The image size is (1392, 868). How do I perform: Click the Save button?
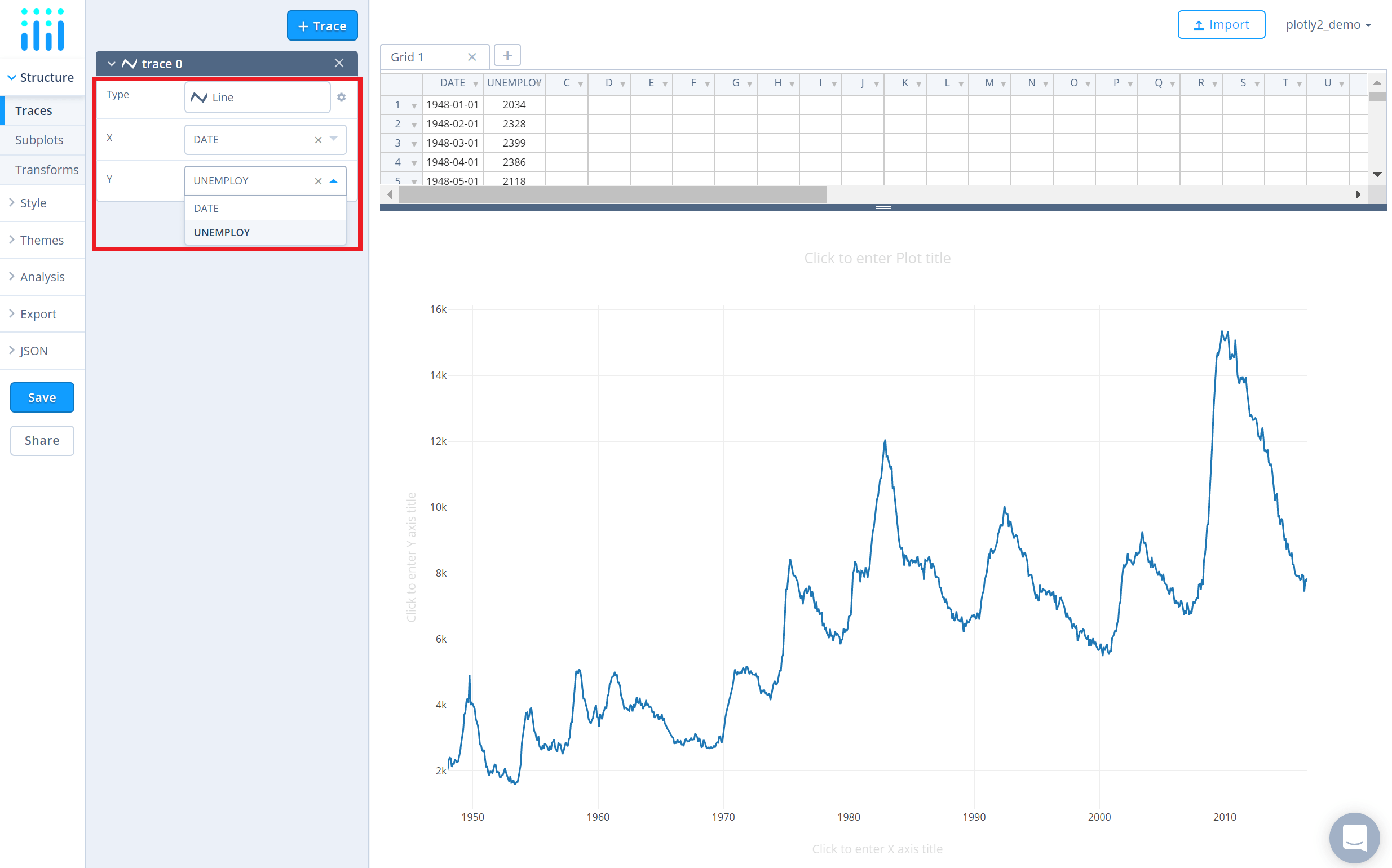click(42, 397)
